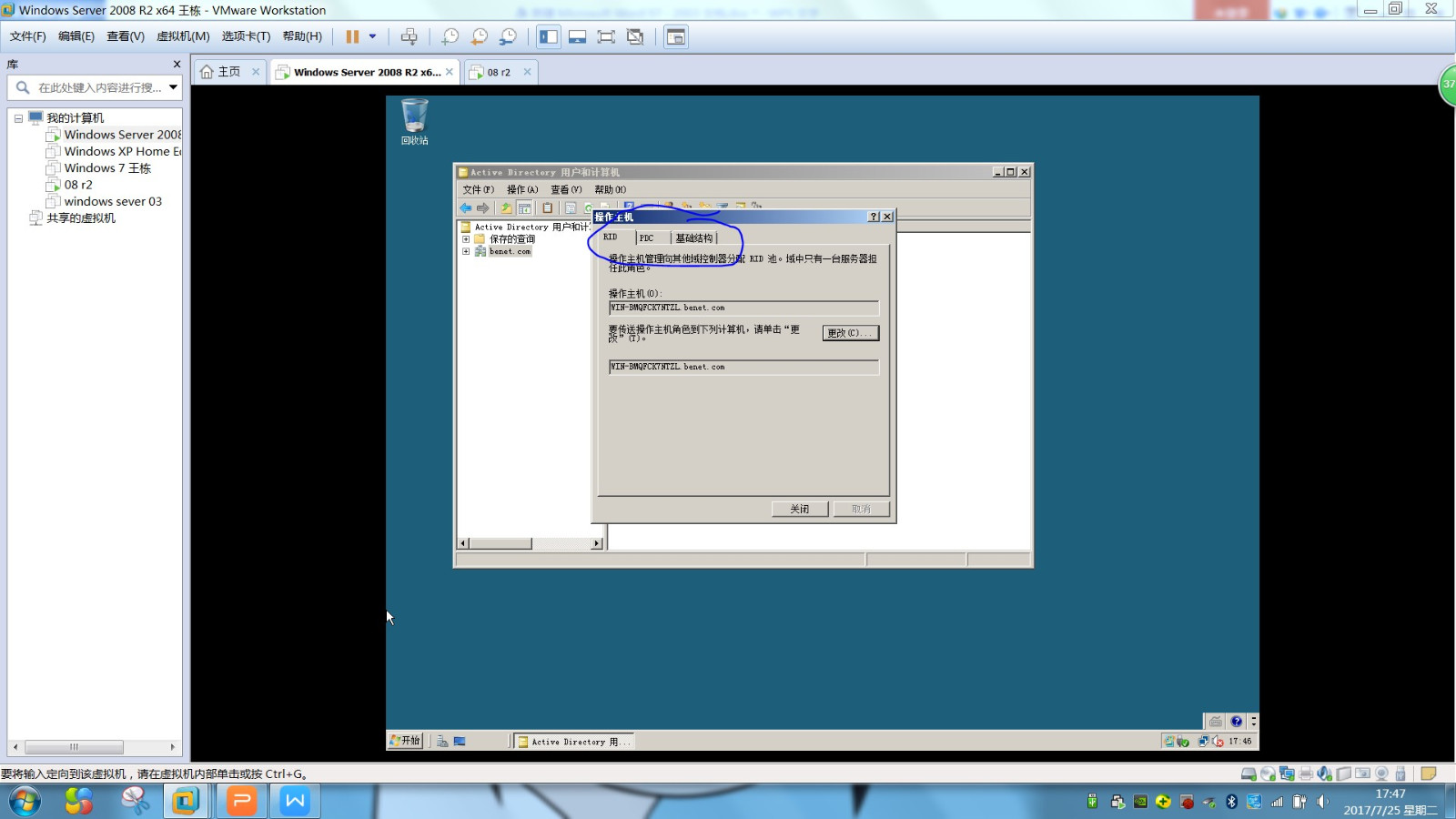Open the 虚拟机(M) menu

coord(183,36)
